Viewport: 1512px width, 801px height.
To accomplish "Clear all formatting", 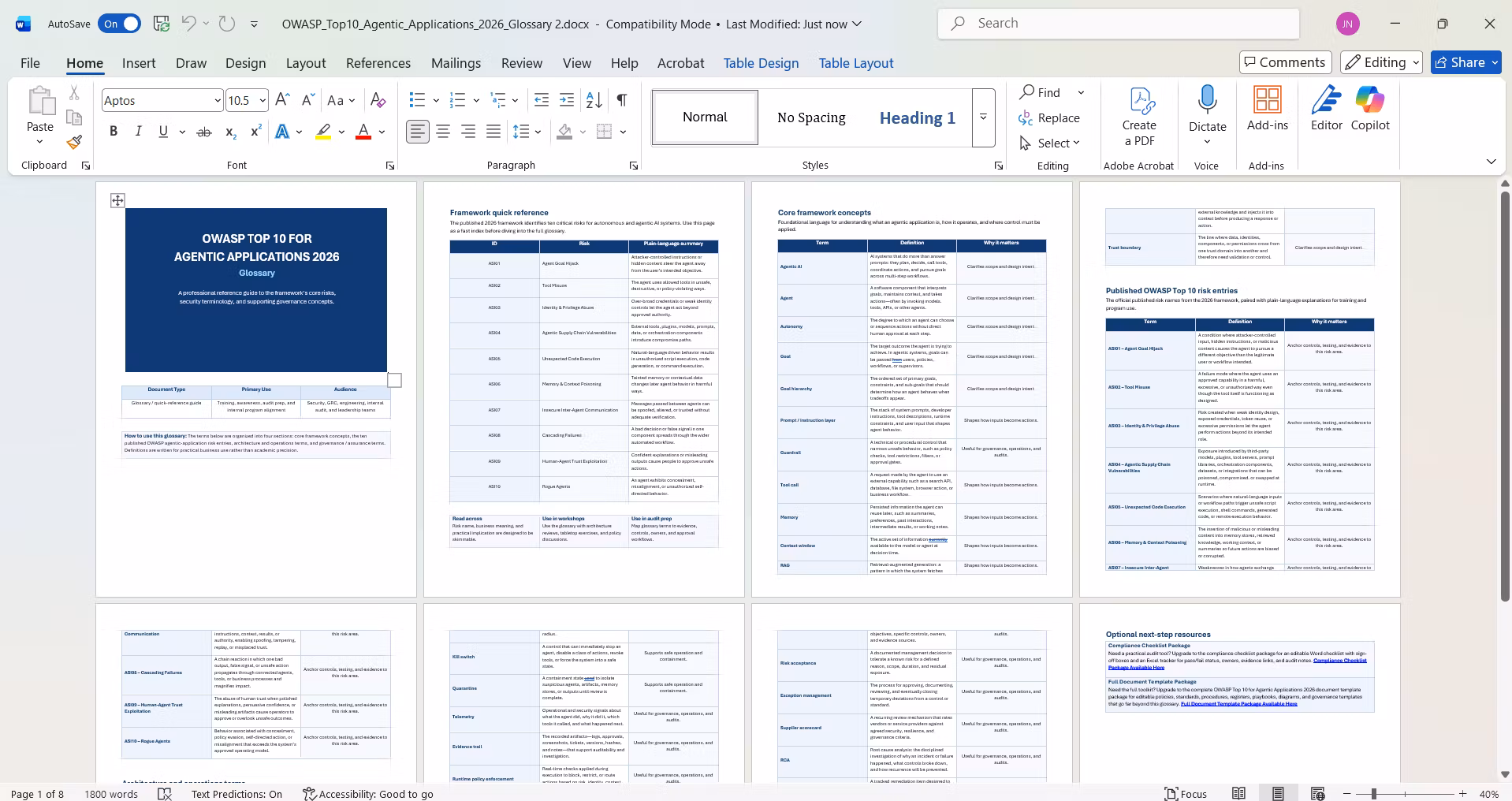I will point(378,100).
